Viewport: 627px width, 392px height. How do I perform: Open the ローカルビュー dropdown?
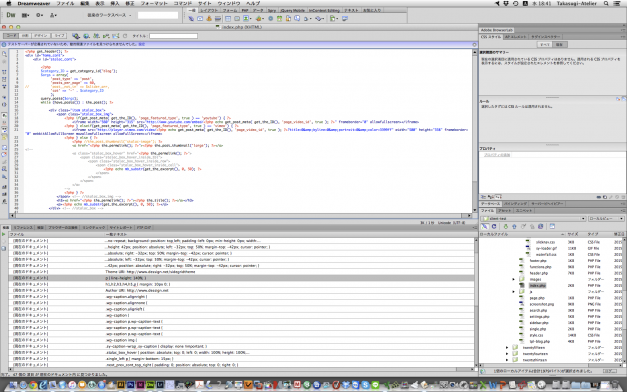606,219
